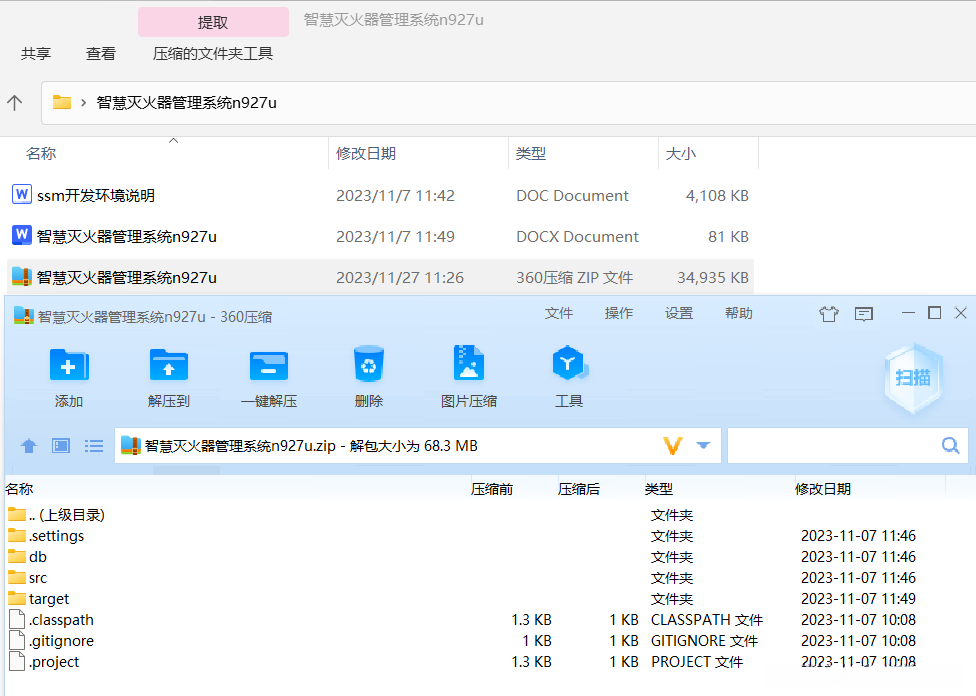Screen dimensions: 976x696
Task: Click the db folder icon
Action: [17, 557]
